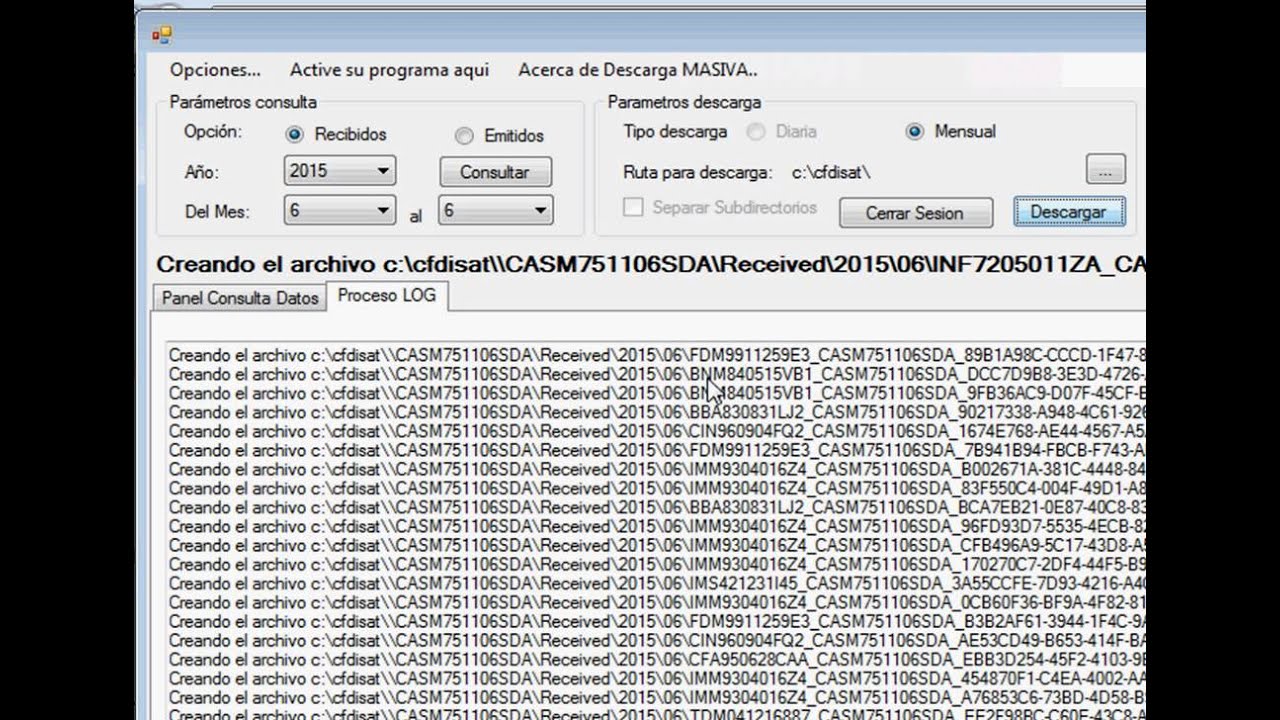Click the Cerrar Sesion button
The image size is (1280, 720).
[x=915, y=213]
